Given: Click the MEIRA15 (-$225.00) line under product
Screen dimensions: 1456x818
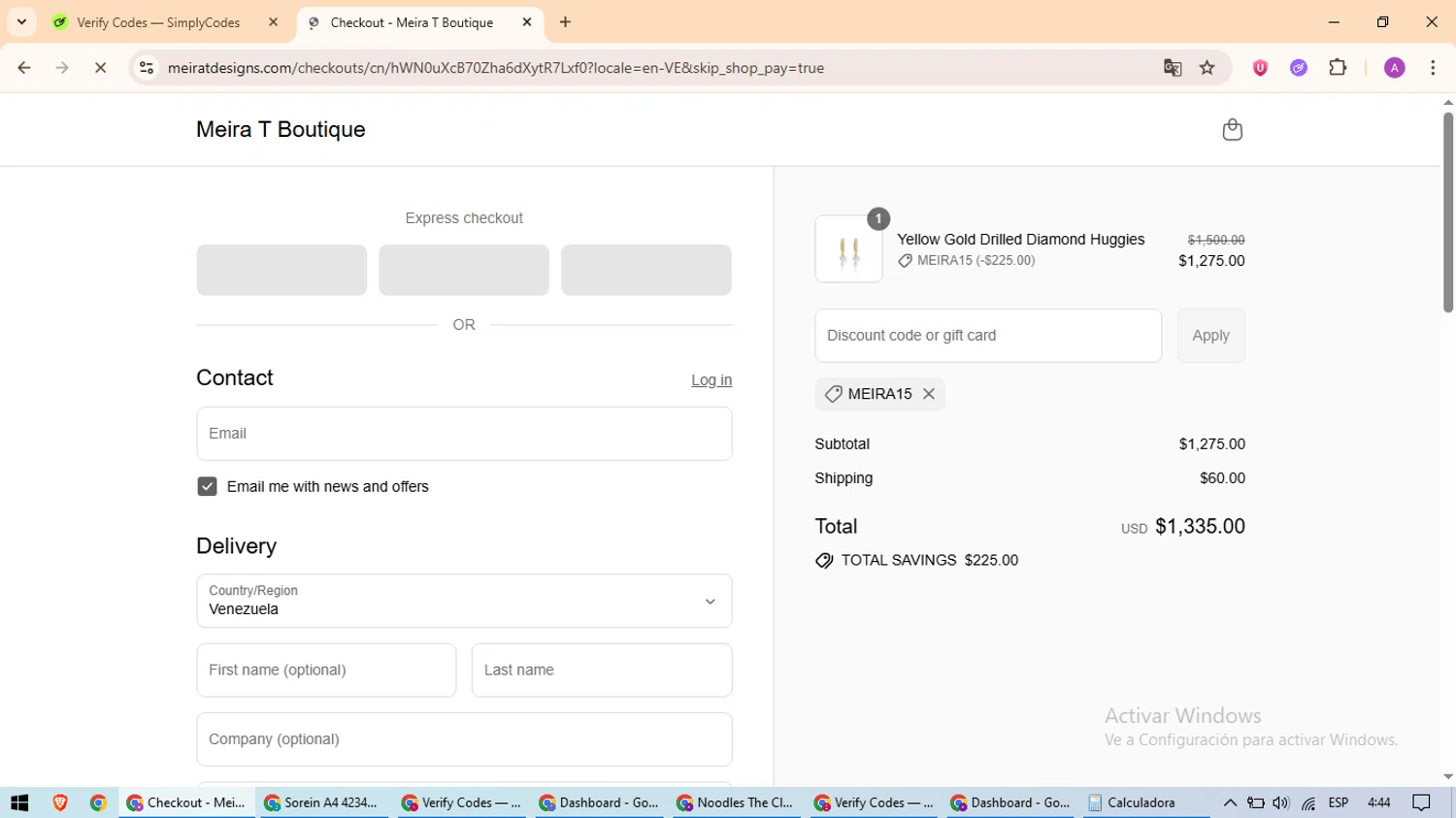Looking at the screenshot, I should pos(967,261).
